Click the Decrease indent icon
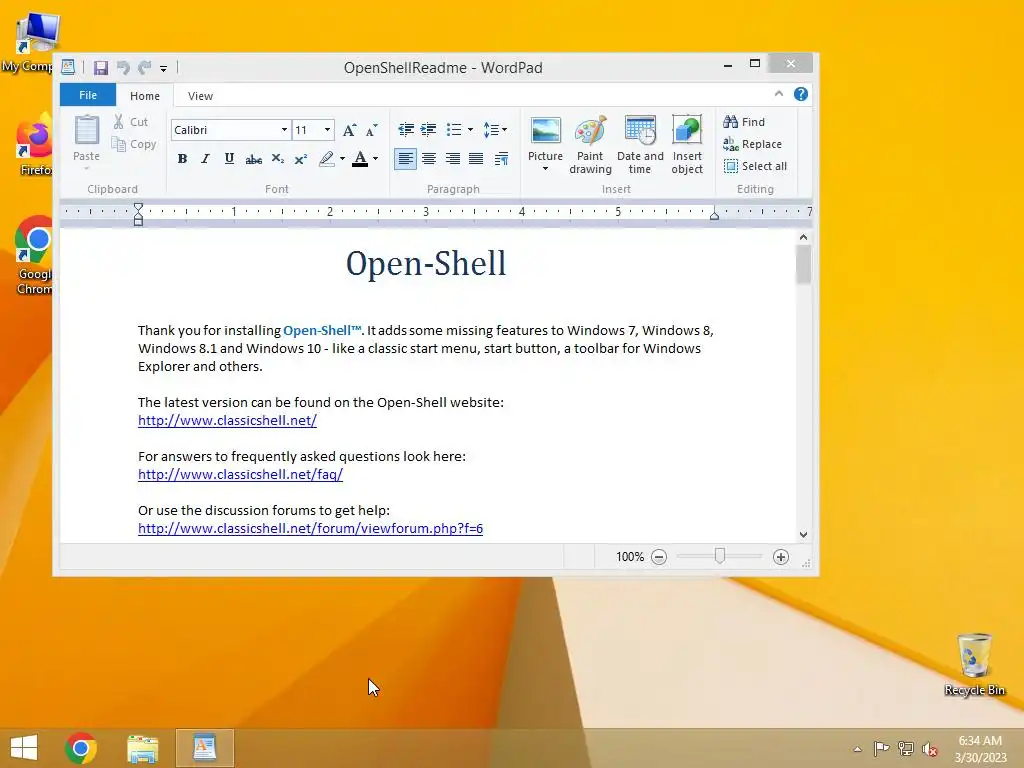The width and height of the screenshot is (1024, 768). coord(406,129)
